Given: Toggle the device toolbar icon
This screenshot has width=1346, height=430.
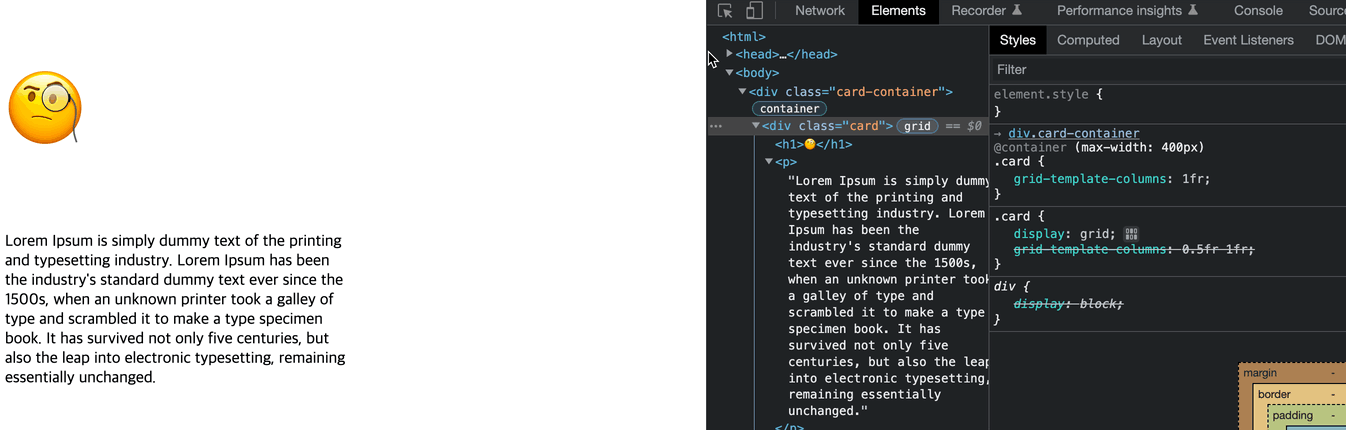Looking at the screenshot, I should 755,11.
